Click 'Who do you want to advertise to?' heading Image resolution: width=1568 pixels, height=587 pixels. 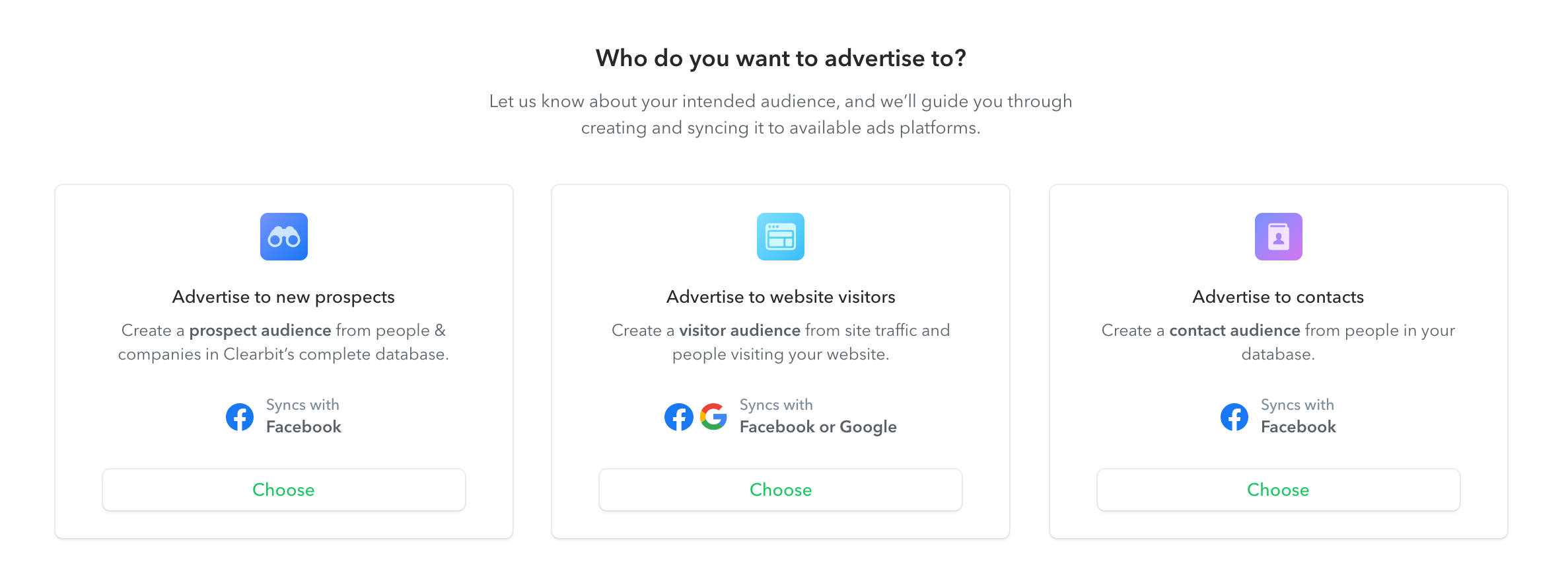click(781, 59)
